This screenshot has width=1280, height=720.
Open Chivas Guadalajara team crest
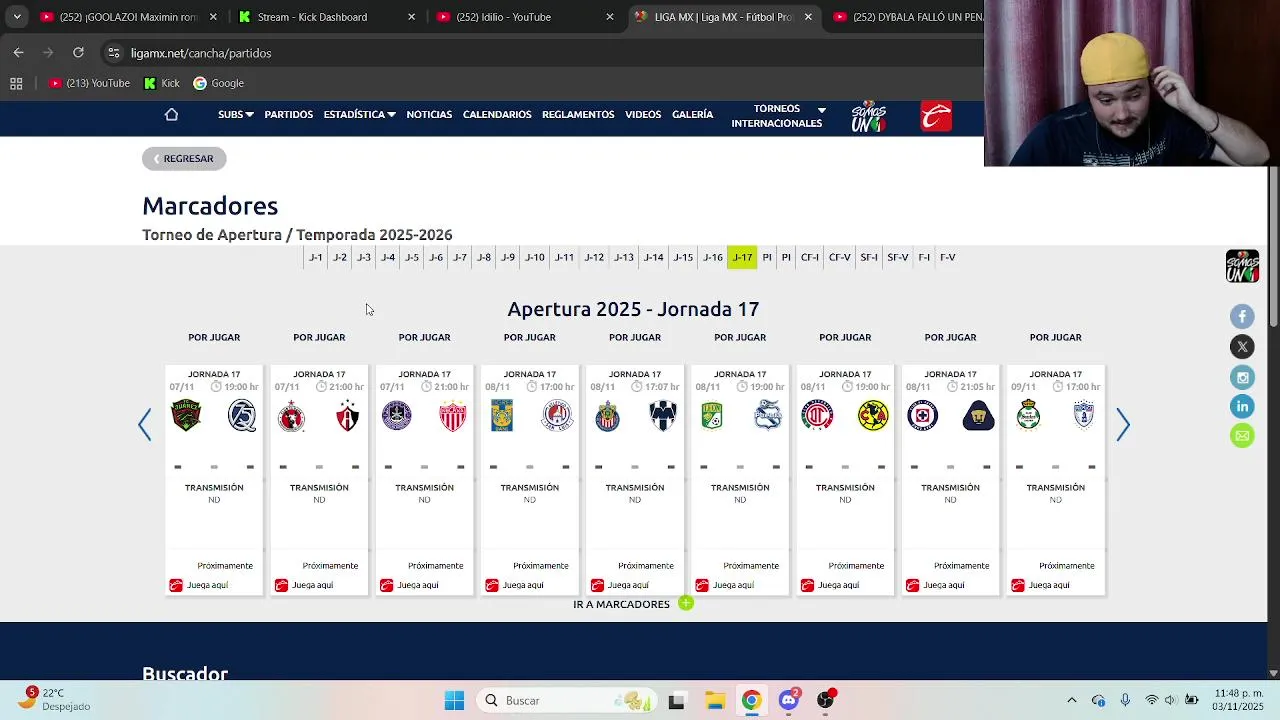pos(607,415)
